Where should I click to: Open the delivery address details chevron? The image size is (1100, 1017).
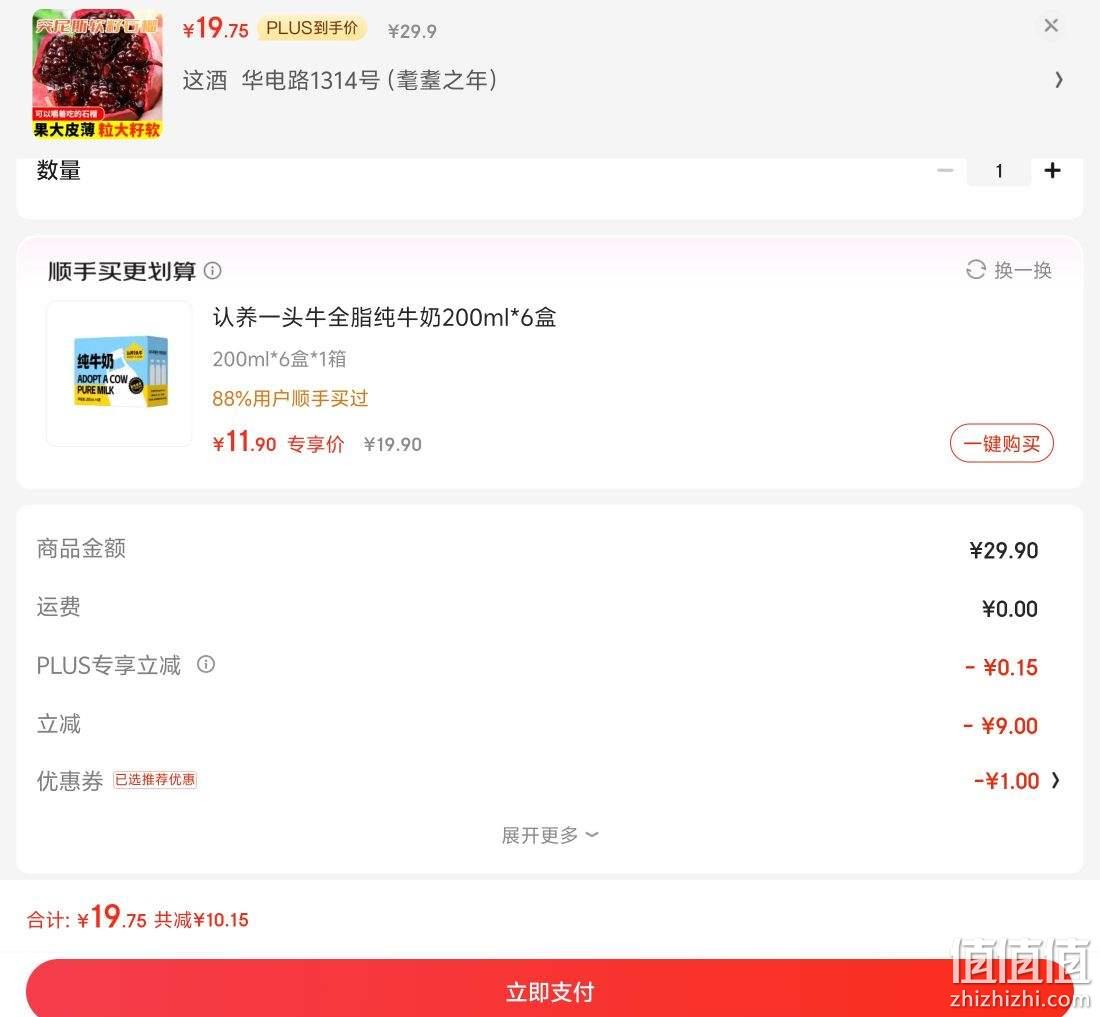(1059, 80)
